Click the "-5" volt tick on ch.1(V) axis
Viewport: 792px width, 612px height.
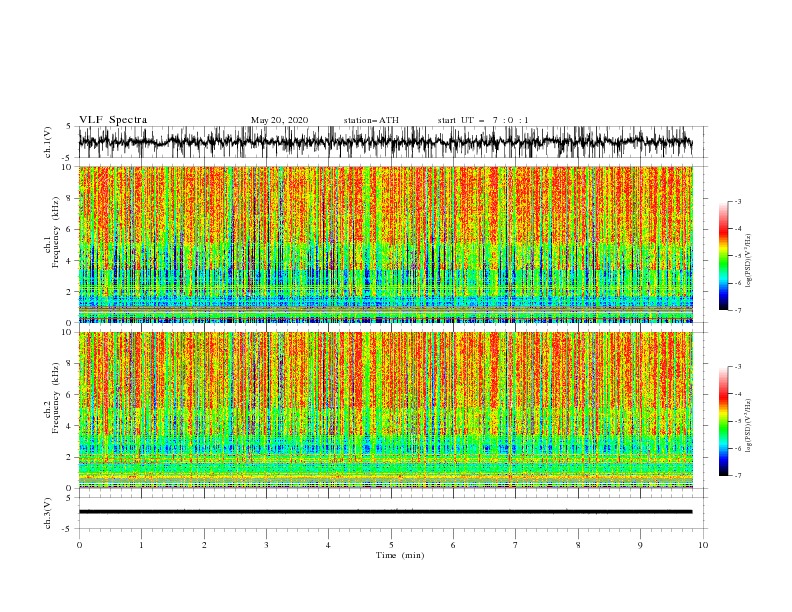[x=67, y=158]
